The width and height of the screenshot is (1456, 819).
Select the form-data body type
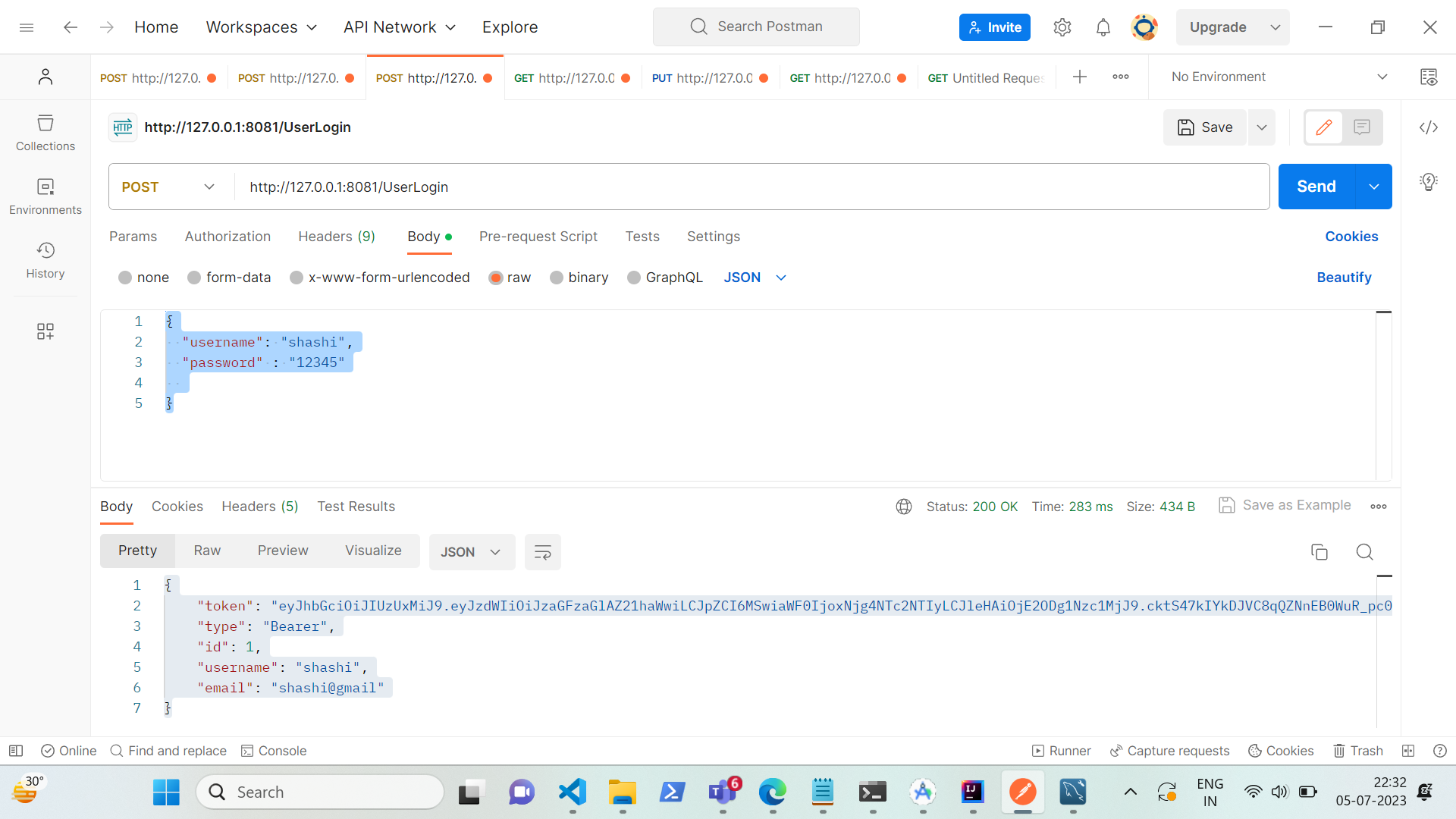pos(229,278)
